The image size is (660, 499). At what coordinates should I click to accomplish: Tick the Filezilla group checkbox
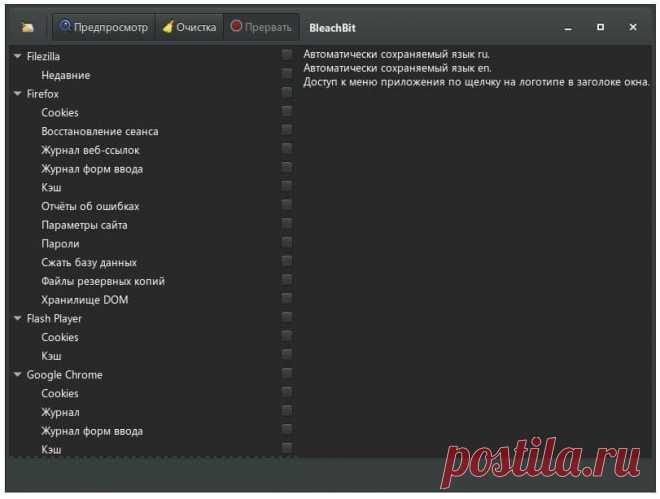pos(287,54)
